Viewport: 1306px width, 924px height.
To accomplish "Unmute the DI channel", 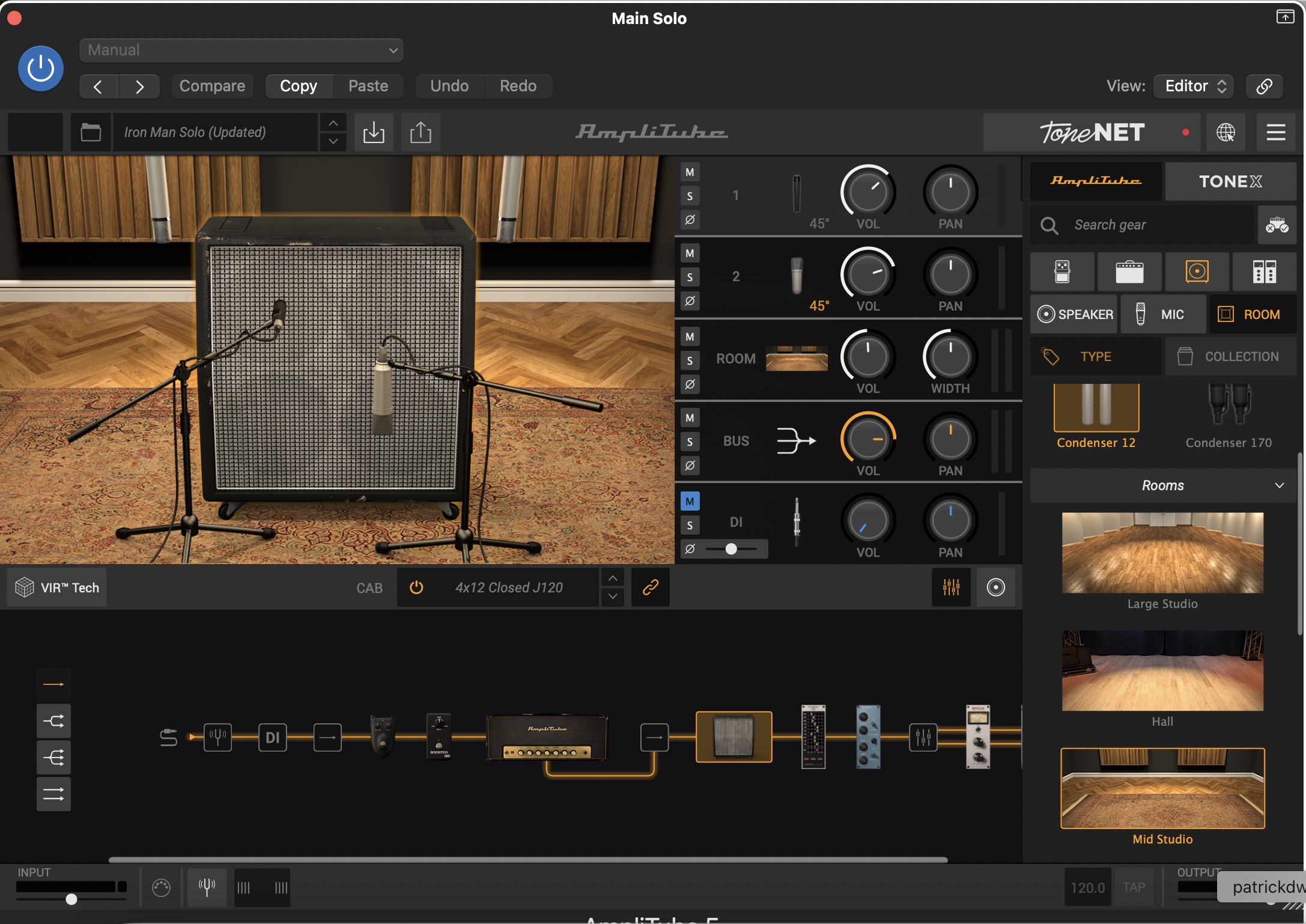I will pyautogui.click(x=690, y=501).
